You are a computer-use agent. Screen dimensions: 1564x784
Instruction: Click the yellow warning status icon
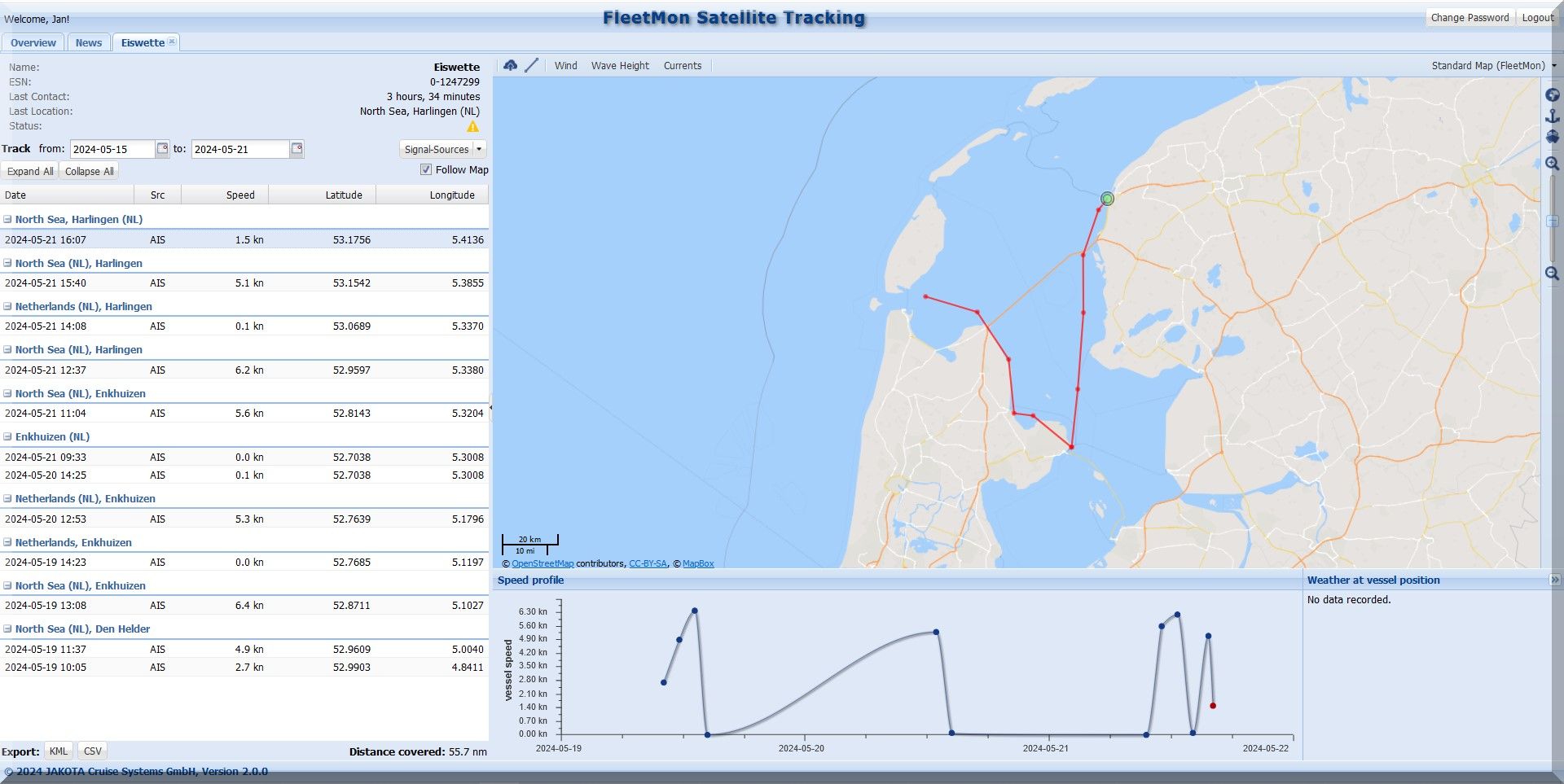point(472,126)
